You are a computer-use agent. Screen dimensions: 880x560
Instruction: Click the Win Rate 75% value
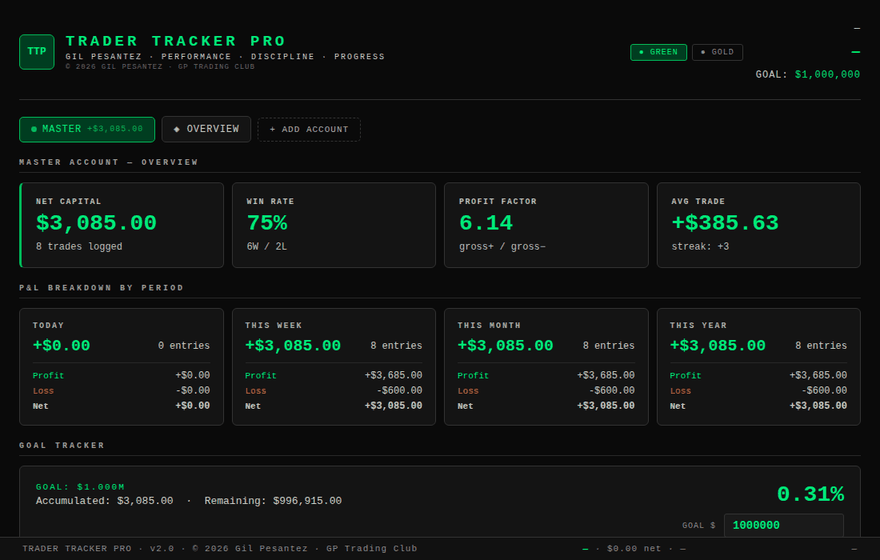click(267, 223)
